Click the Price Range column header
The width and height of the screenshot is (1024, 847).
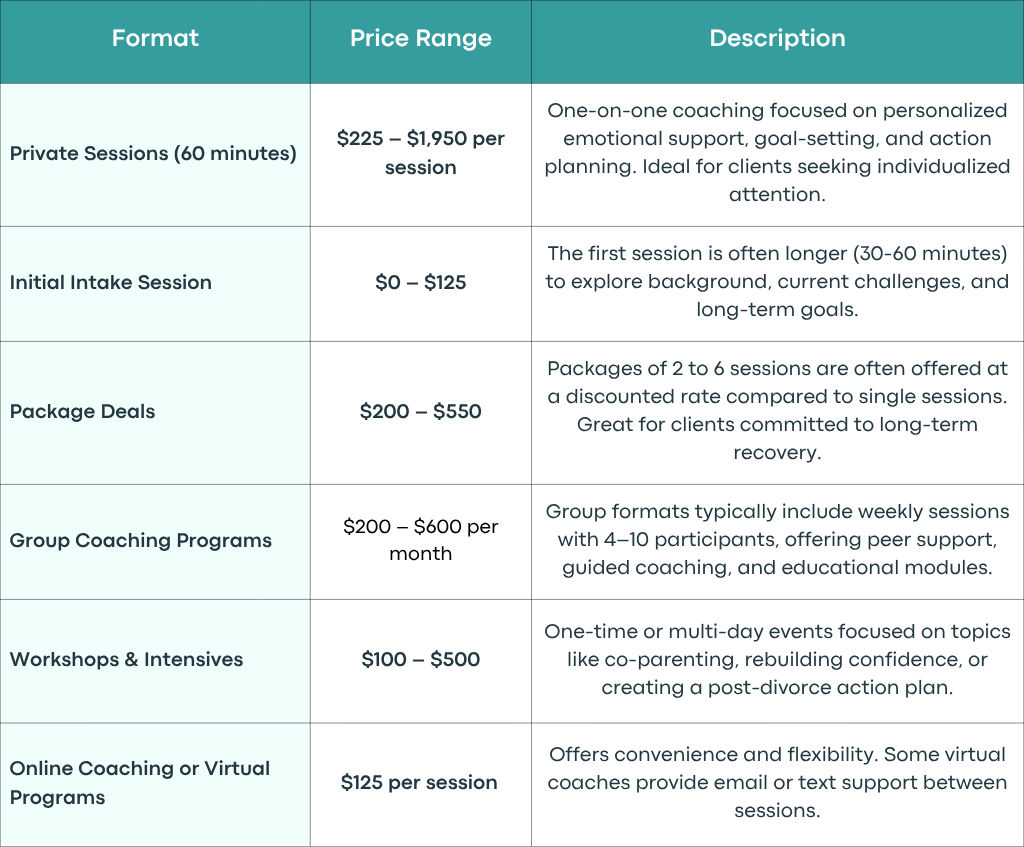coord(421,38)
